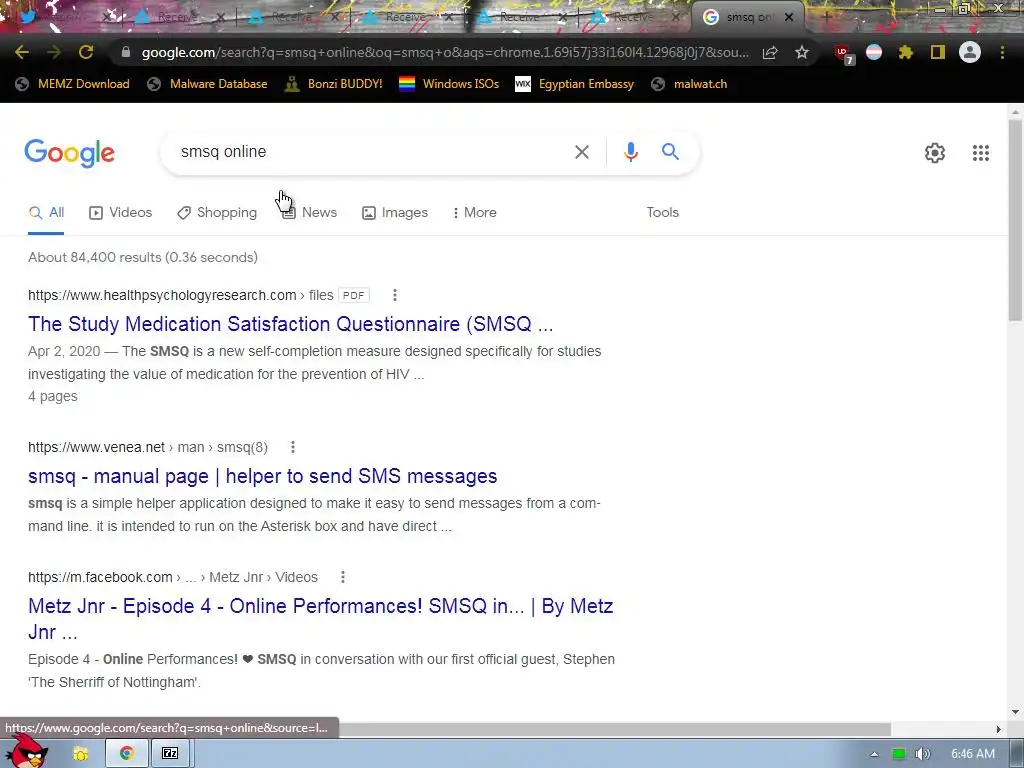The height and width of the screenshot is (768, 1024).
Task: Click the green network tray icon
Action: [899, 754]
